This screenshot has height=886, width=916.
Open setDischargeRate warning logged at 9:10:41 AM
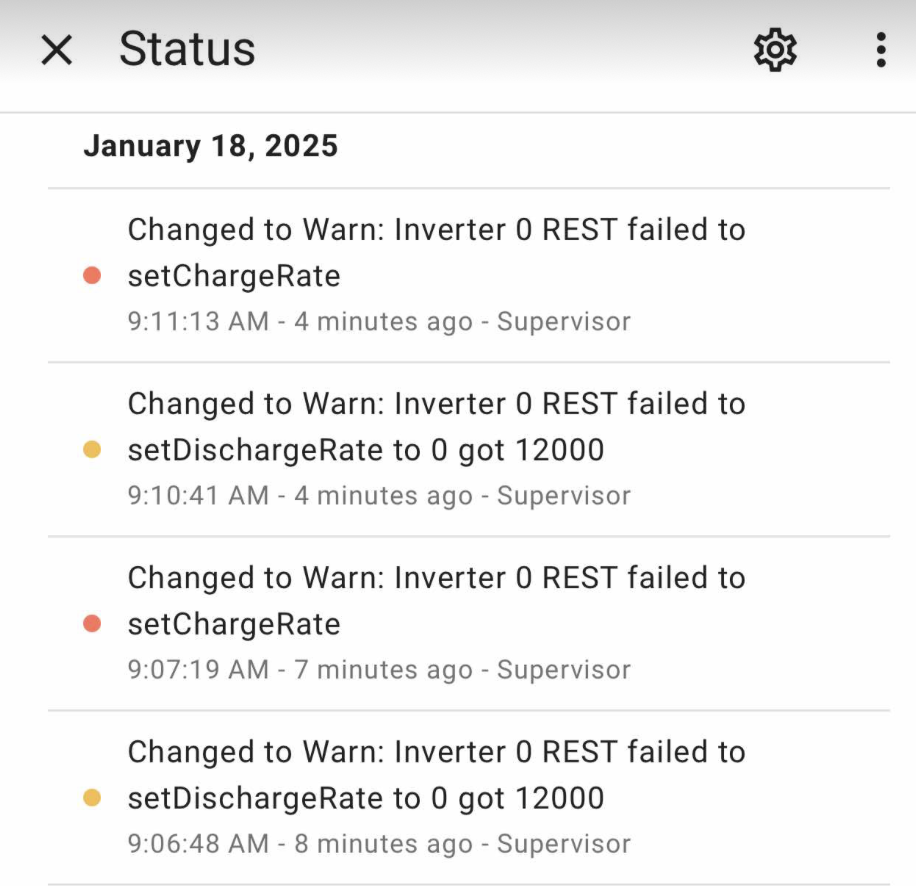[469, 449]
